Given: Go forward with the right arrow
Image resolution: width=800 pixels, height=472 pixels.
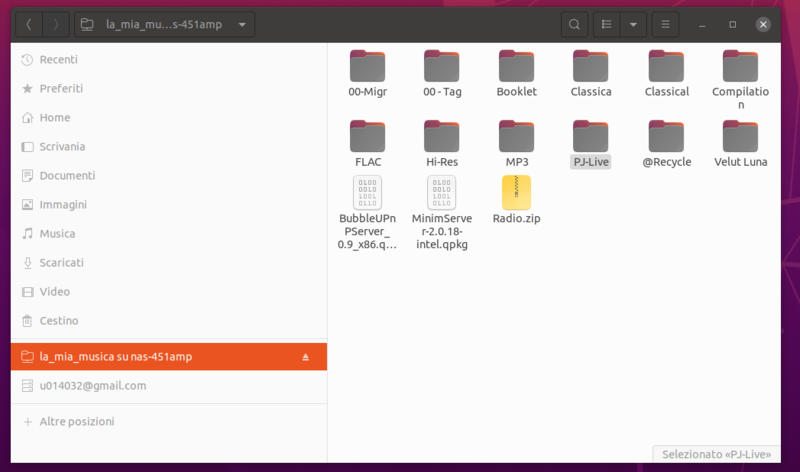Looking at the screenshot, I should (55, 24).
